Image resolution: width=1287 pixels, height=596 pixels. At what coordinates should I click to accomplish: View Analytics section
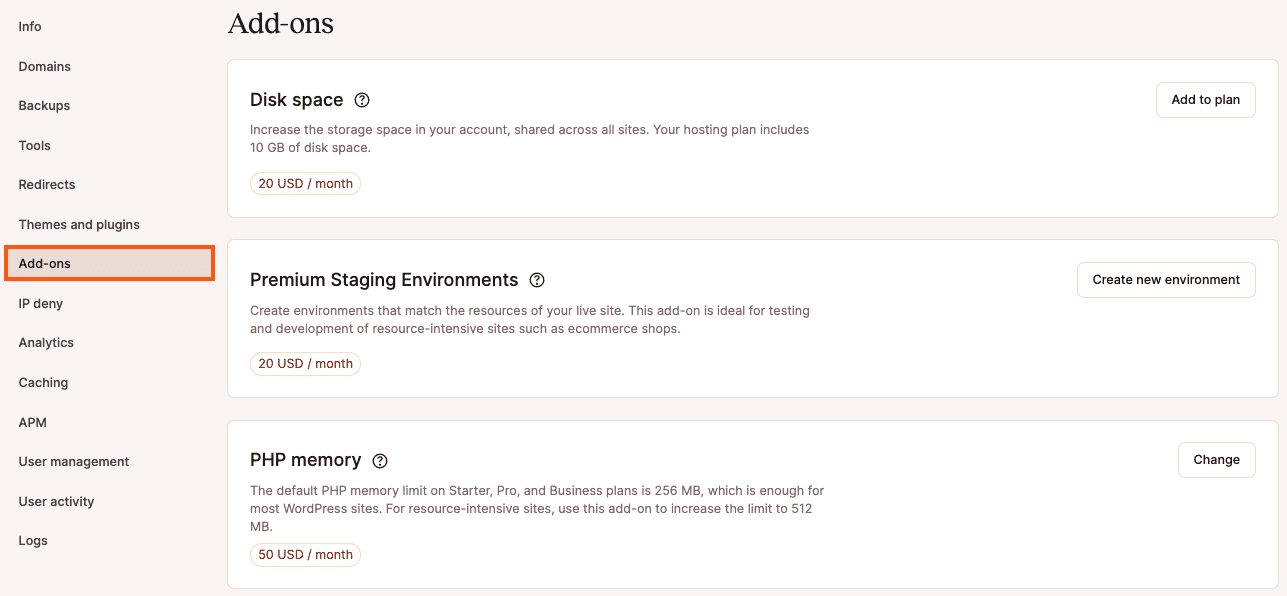pyautogui.click(x=46, y=343)
